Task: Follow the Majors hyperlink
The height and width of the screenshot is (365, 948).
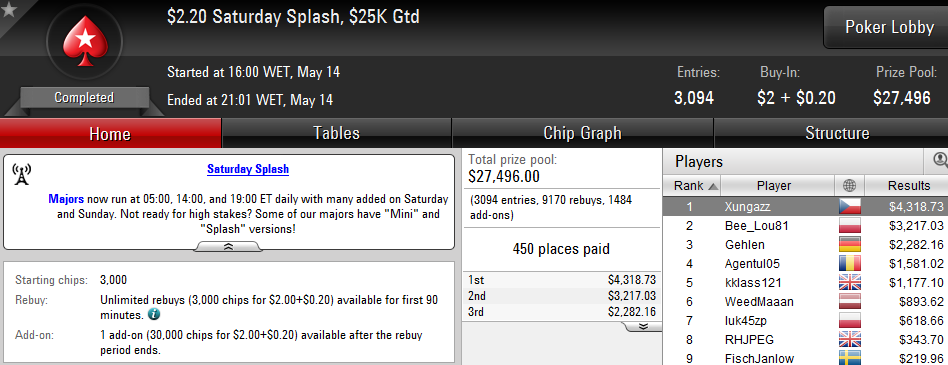Action: click(x=67, y=199)
